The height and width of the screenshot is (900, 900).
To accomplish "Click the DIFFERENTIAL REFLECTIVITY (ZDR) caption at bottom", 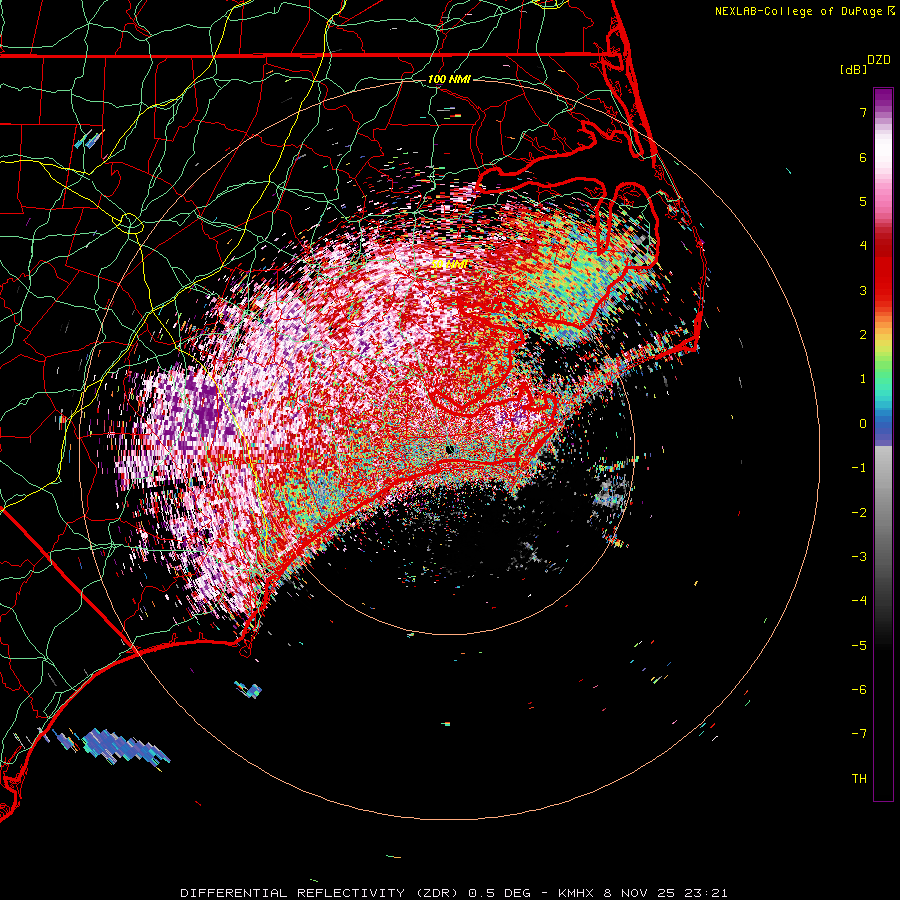I will tap(453, 893).
